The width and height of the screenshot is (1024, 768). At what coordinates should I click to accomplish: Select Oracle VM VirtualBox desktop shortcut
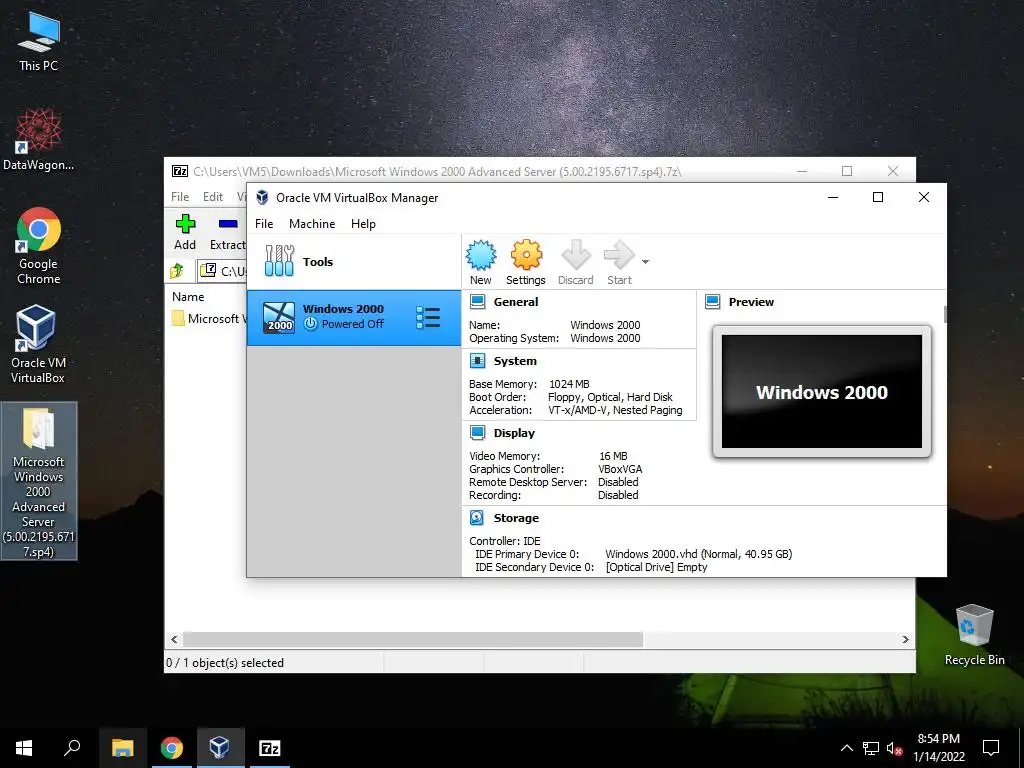tap(37, 344)
